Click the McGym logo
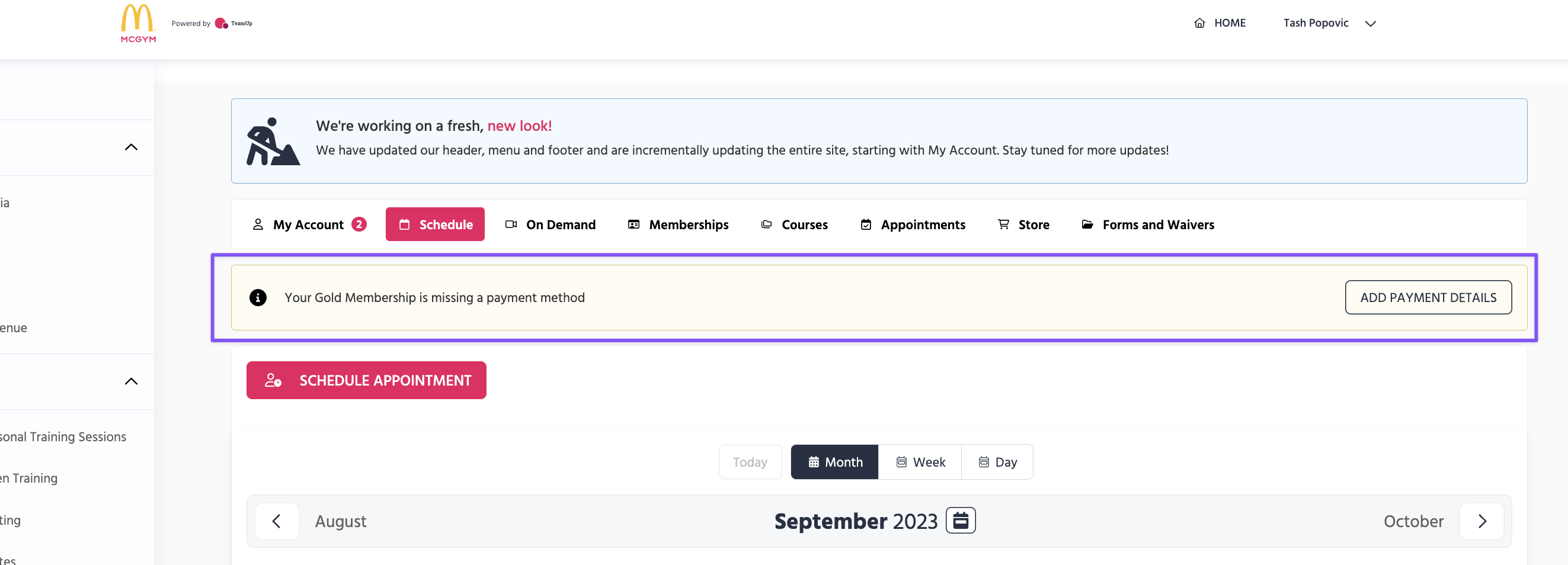Image resolution: width=1568 pixels, height=565 pixels. (138, 23)
